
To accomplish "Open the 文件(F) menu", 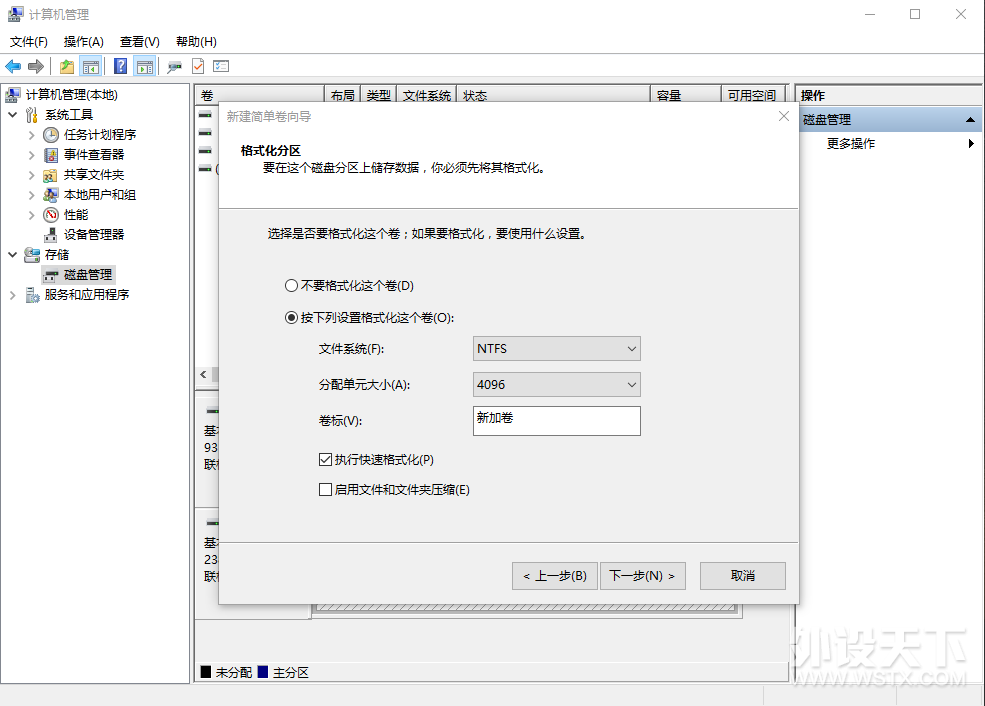I will [29, 41].
